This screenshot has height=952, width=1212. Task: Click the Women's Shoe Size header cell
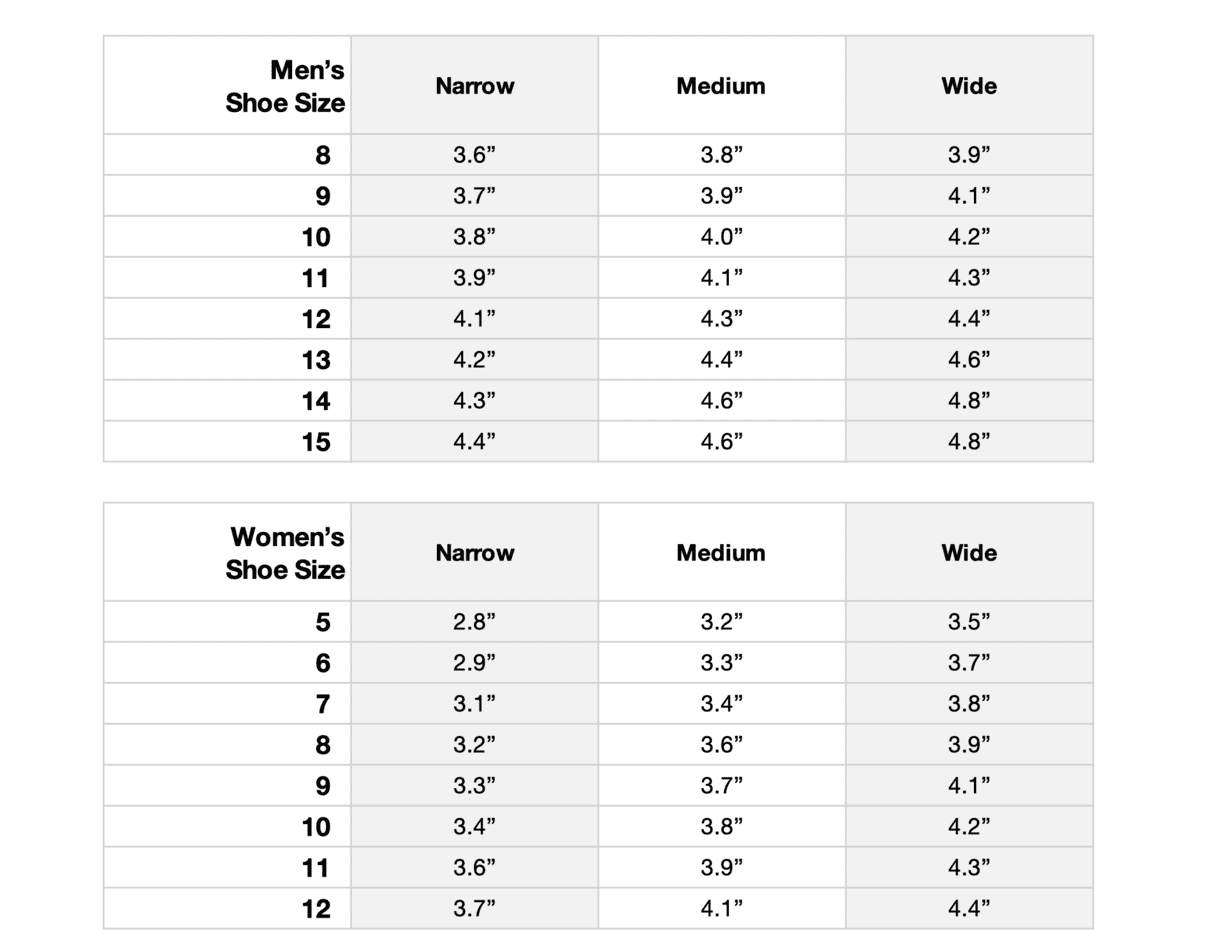pyautogui.click(x=287, y=553)
